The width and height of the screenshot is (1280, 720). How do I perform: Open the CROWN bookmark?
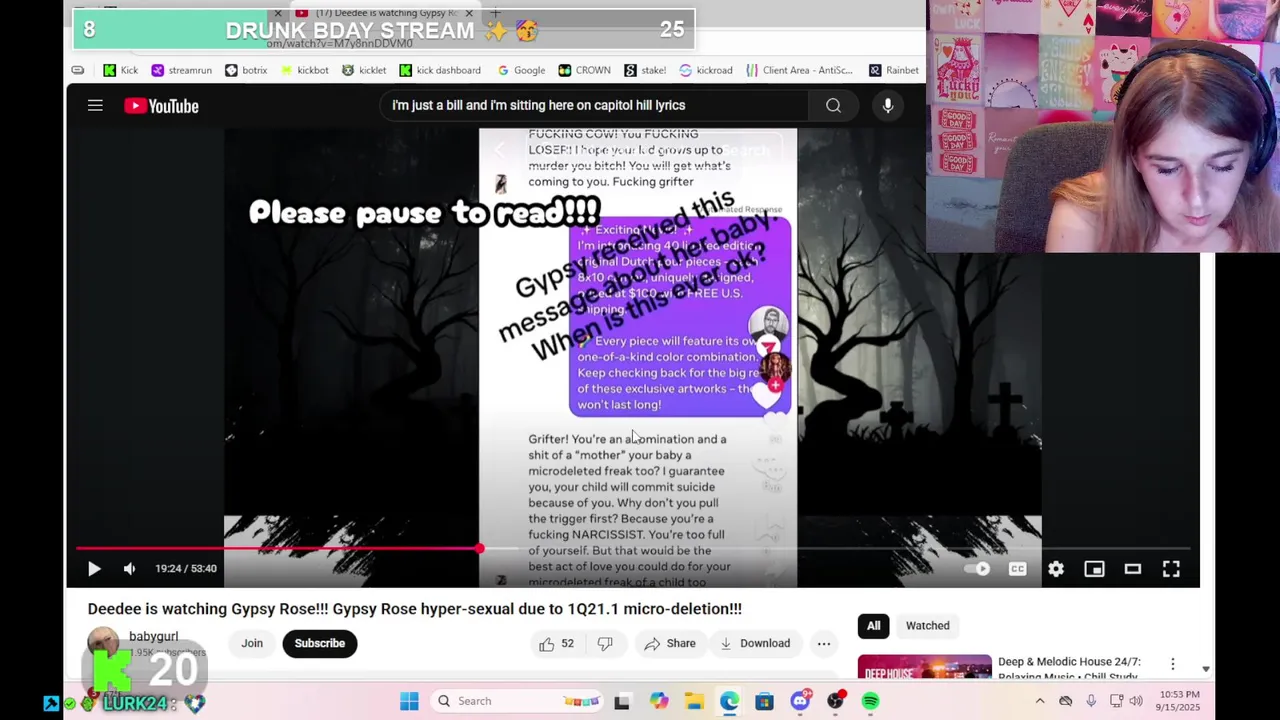pos(585,70)
